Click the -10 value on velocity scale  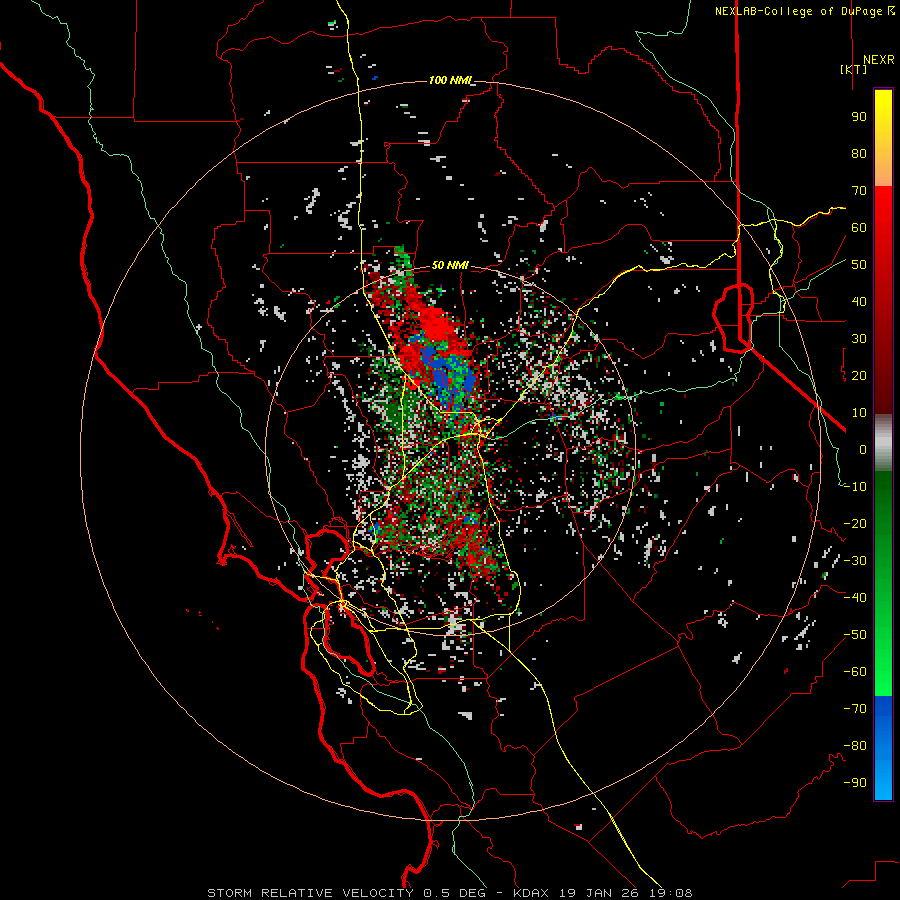click(855, 487)
